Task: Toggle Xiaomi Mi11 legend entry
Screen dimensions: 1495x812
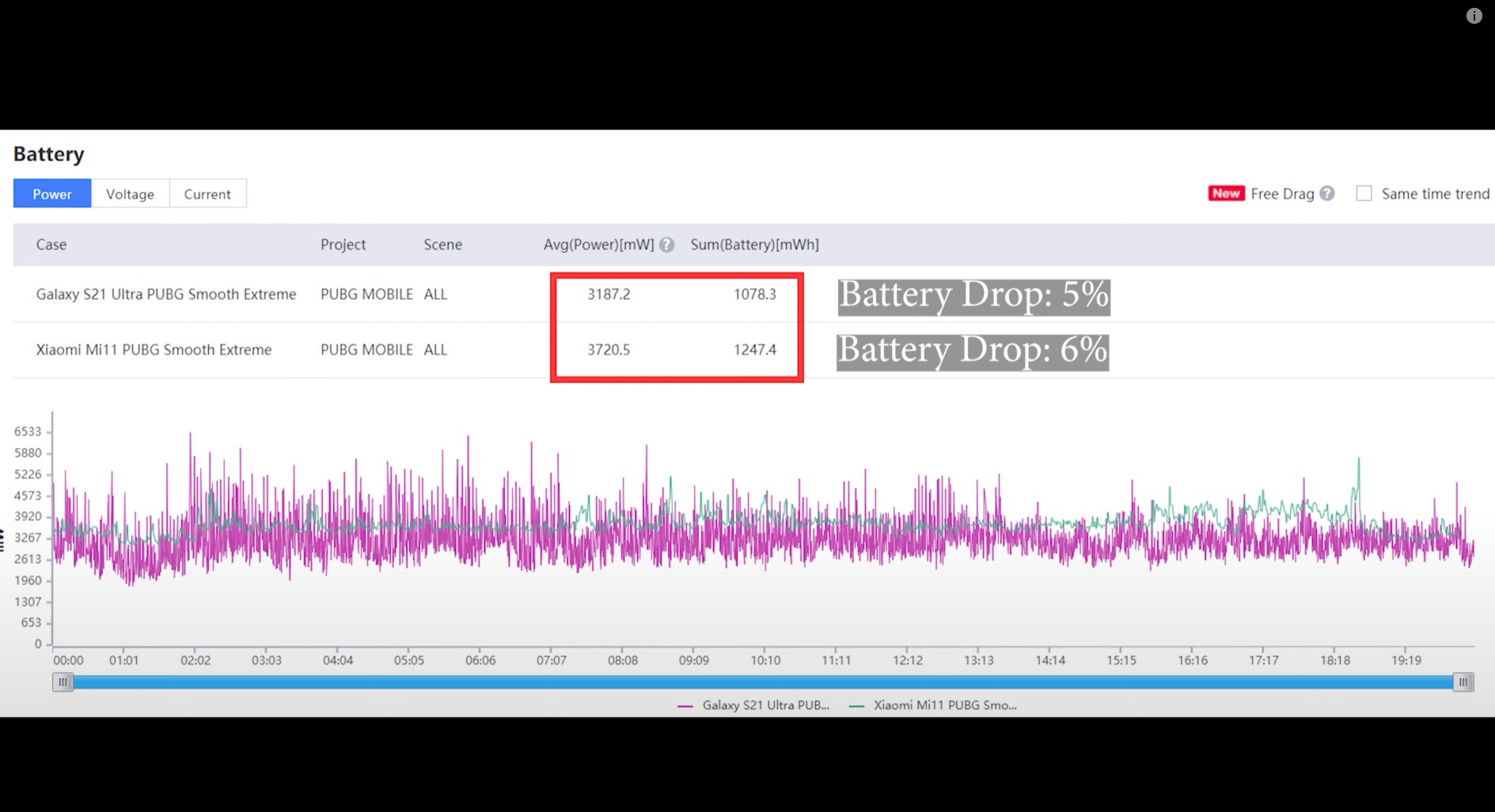Action: point(933,705)
